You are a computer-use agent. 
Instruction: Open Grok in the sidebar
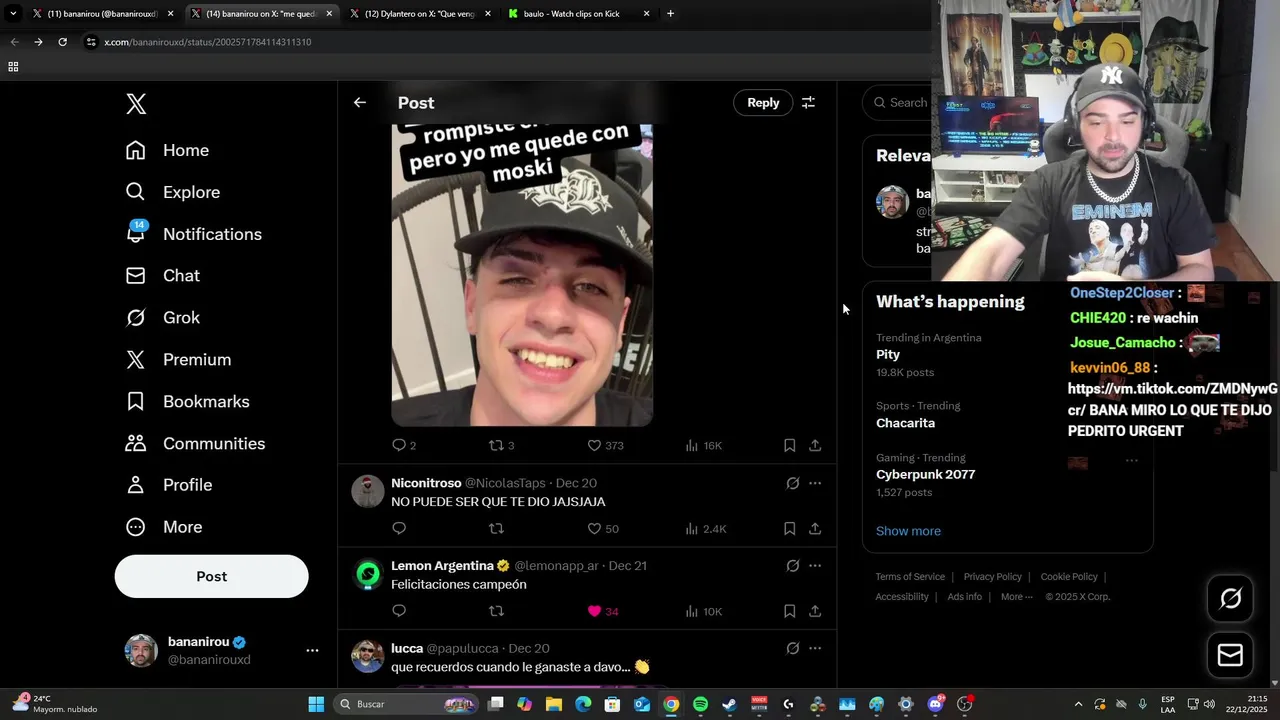tap(162, 318)
